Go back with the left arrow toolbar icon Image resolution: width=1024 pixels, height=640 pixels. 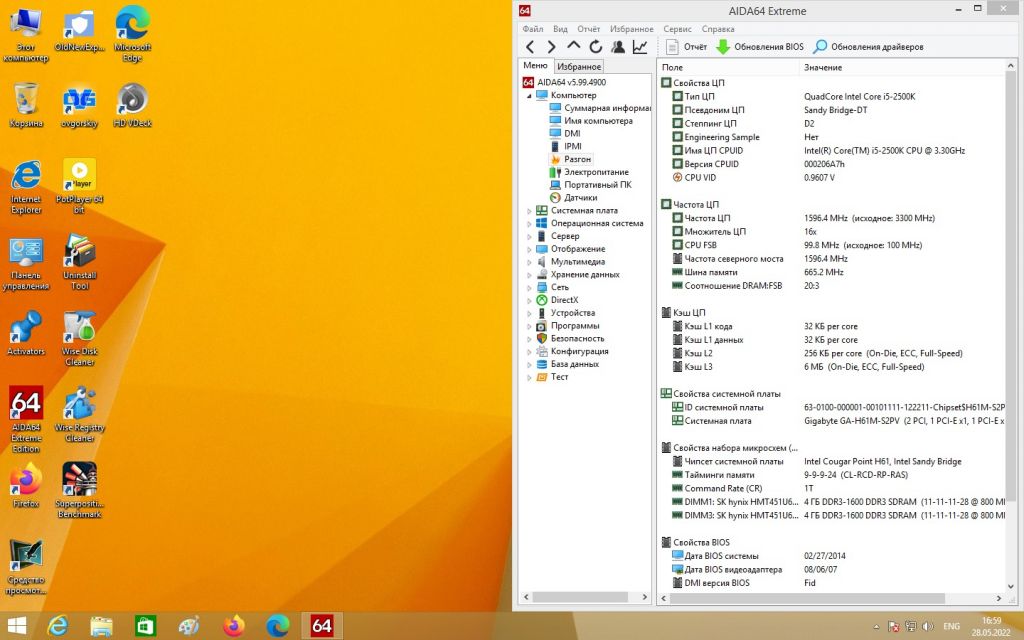530,47
